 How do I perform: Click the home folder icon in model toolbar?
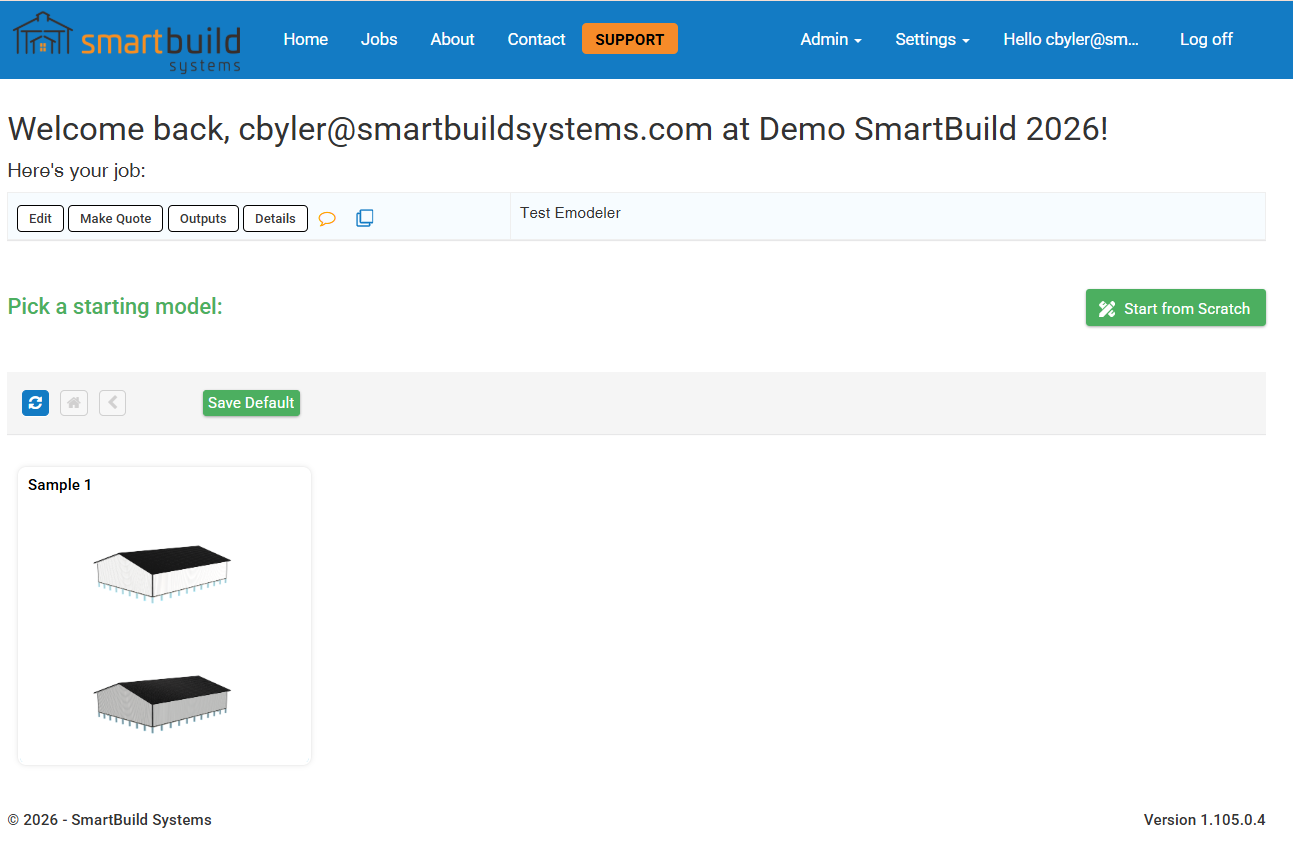coord(74,403)
